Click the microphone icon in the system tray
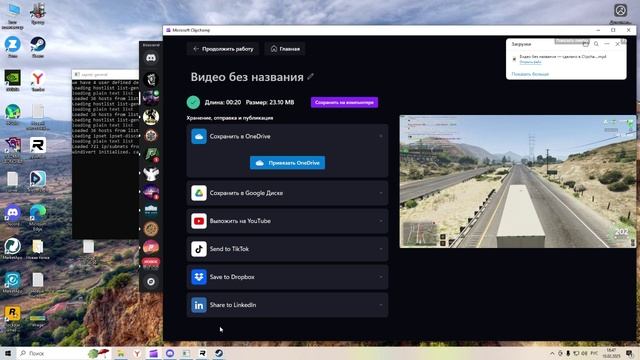The height and width of the screenshot is (360, 640). [x=568, y=353]
